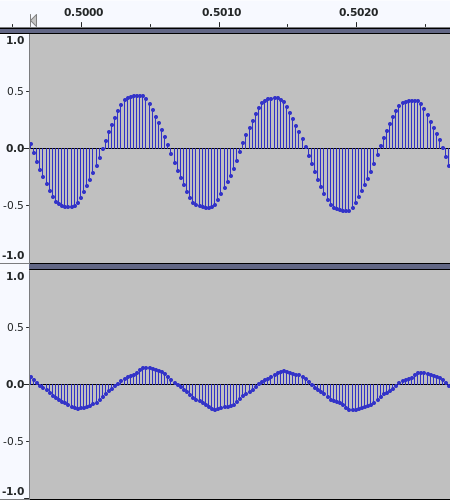Click the first negative trough of upper waveform
The image size is (450, 500).
point(68,207)
